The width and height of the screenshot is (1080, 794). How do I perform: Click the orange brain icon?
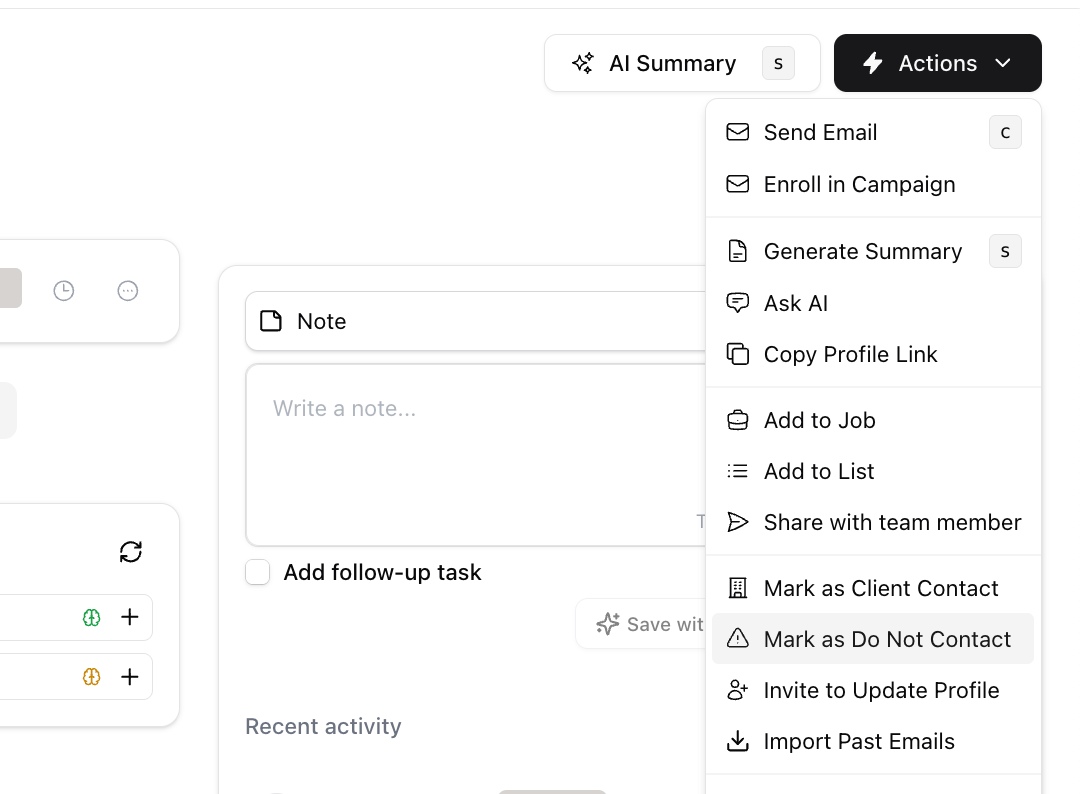click(x=92, y=677)
